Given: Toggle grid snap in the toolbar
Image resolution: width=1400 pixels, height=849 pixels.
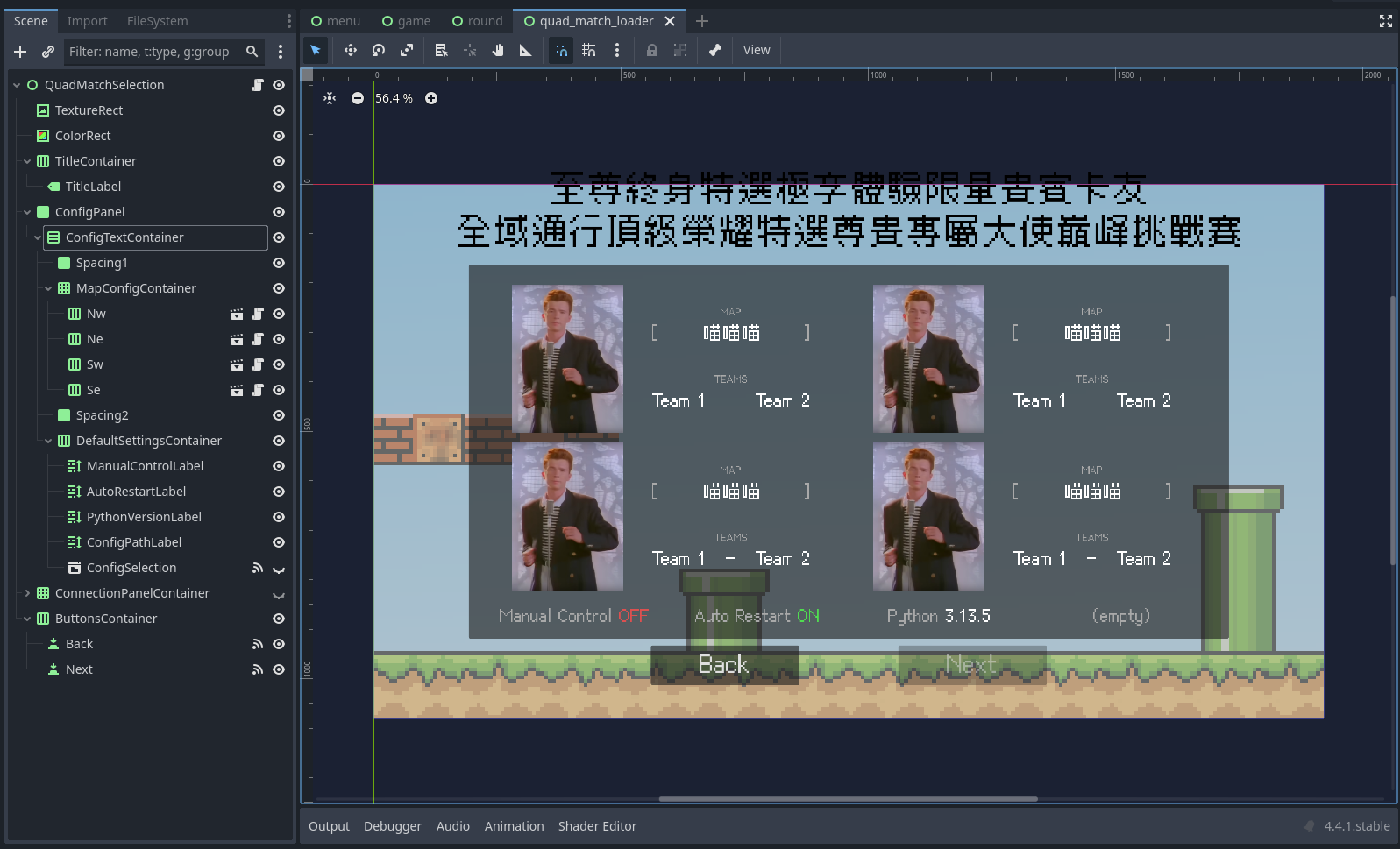Looking at the screenshot, I should click(x=589, y=51).
